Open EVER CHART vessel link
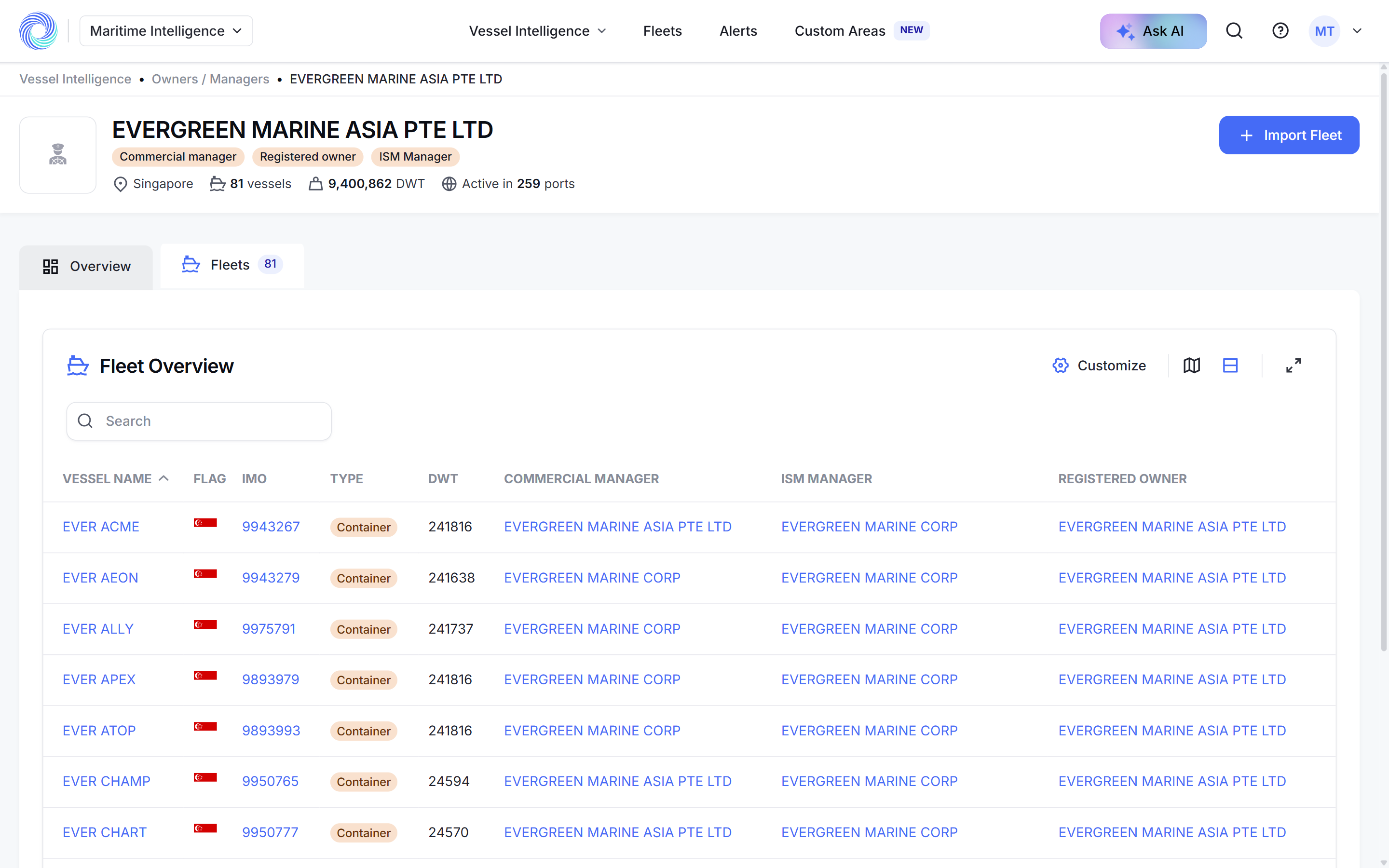 pyautogui.click(x=105, y=832)
